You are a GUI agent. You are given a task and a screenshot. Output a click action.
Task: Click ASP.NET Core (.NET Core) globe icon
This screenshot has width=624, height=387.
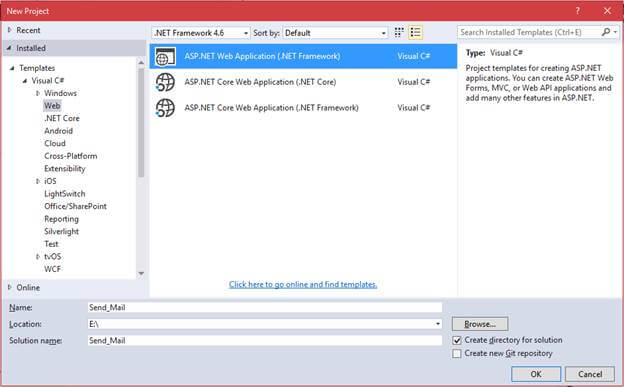tap(165, 82)
